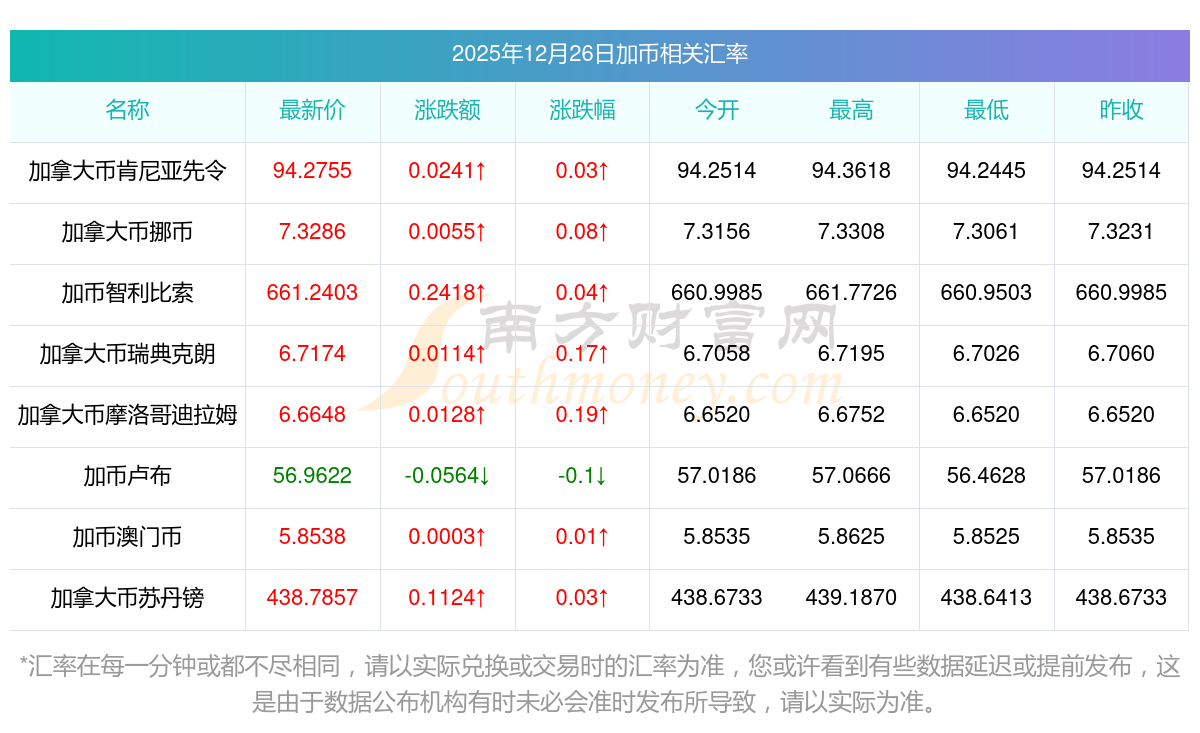
Task: Click the change amount 0.0241↑
Action: tap(447, 171)
